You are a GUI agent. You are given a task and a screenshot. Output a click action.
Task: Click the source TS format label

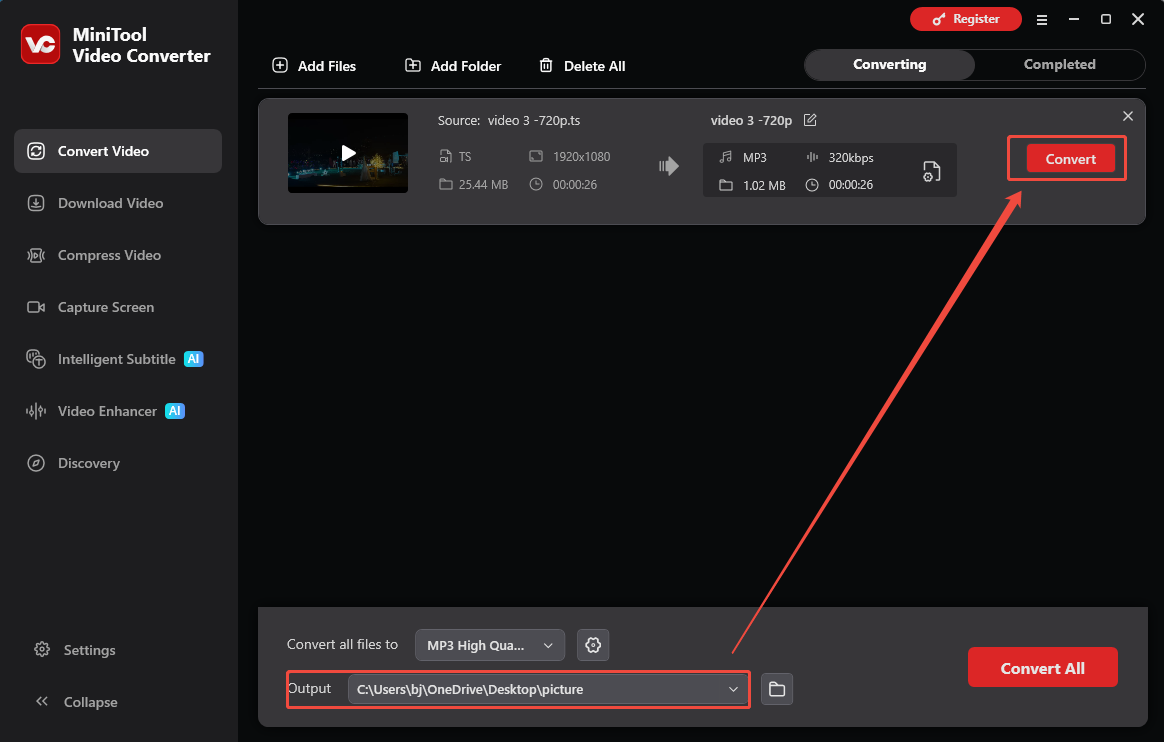point(465,157)
